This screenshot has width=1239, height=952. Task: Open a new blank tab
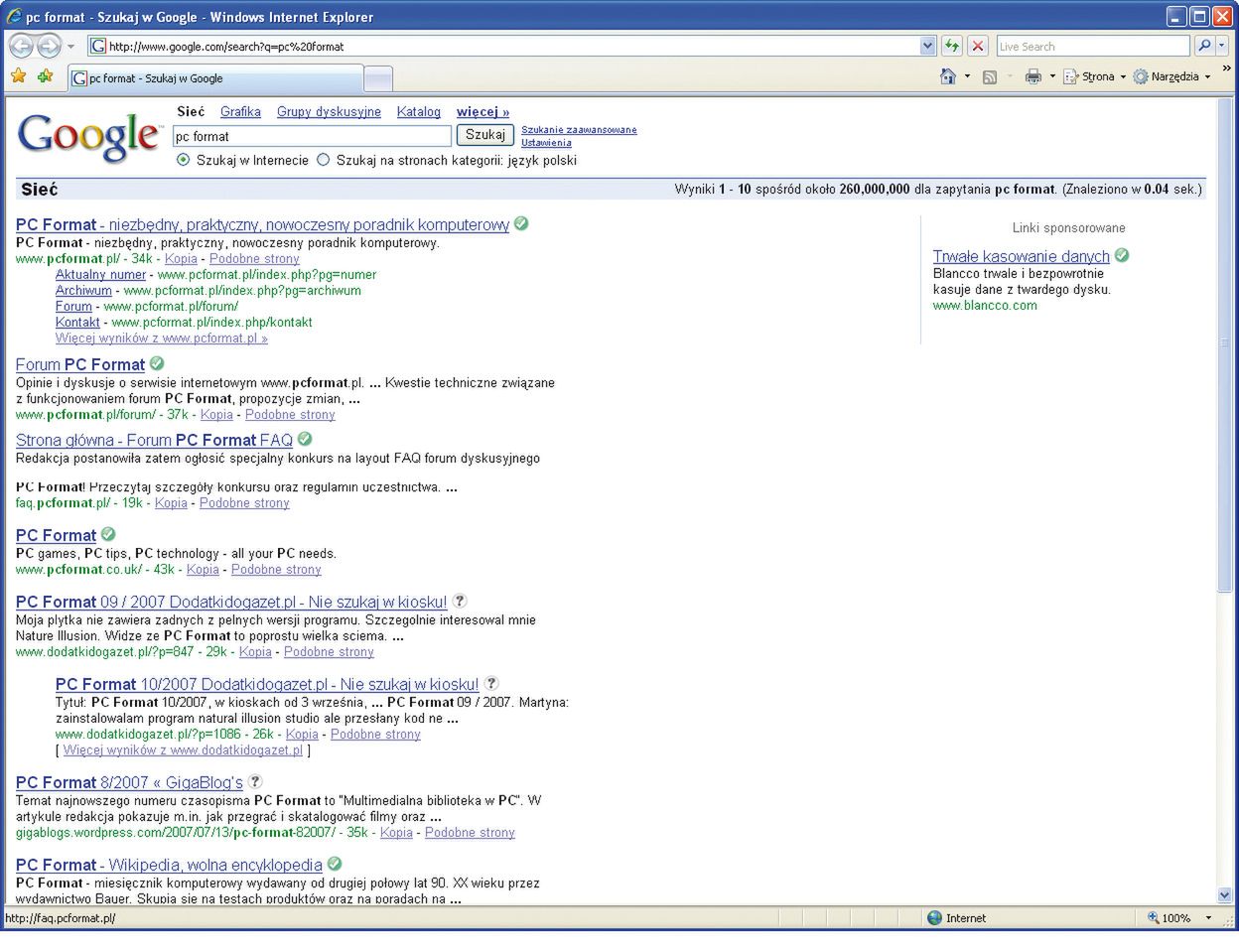pyautogui.click(x=378, y=78)
